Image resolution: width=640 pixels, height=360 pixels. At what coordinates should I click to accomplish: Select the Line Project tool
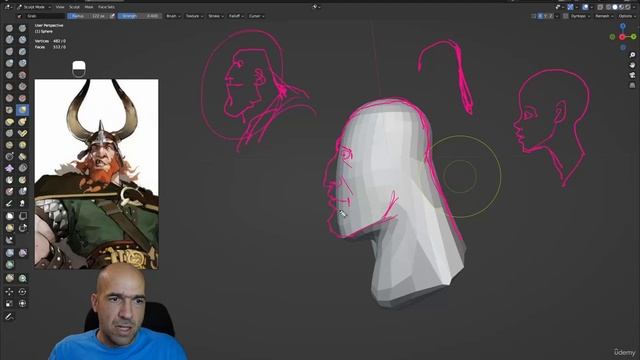[x=9, y=239]
